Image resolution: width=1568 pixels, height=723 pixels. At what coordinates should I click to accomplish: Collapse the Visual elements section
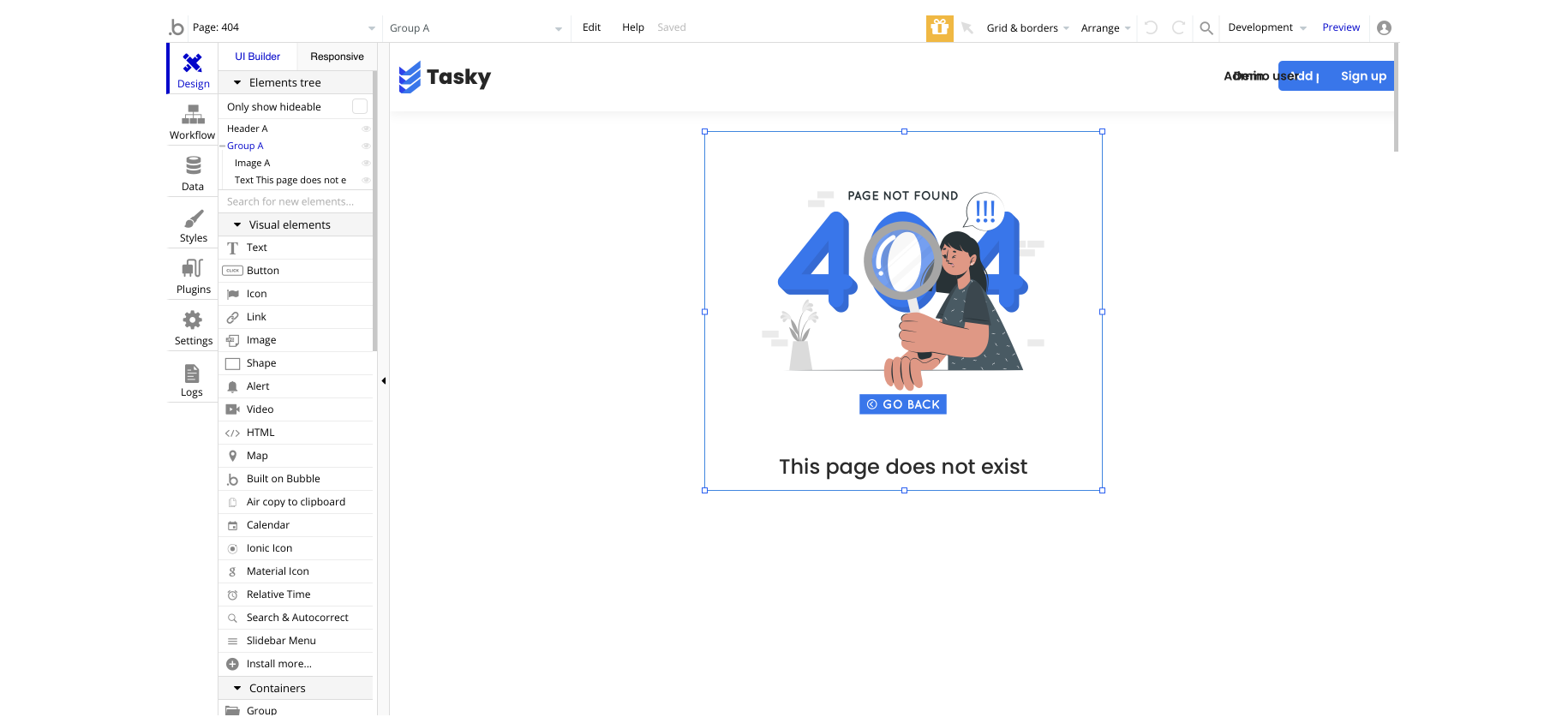[237, 224]
